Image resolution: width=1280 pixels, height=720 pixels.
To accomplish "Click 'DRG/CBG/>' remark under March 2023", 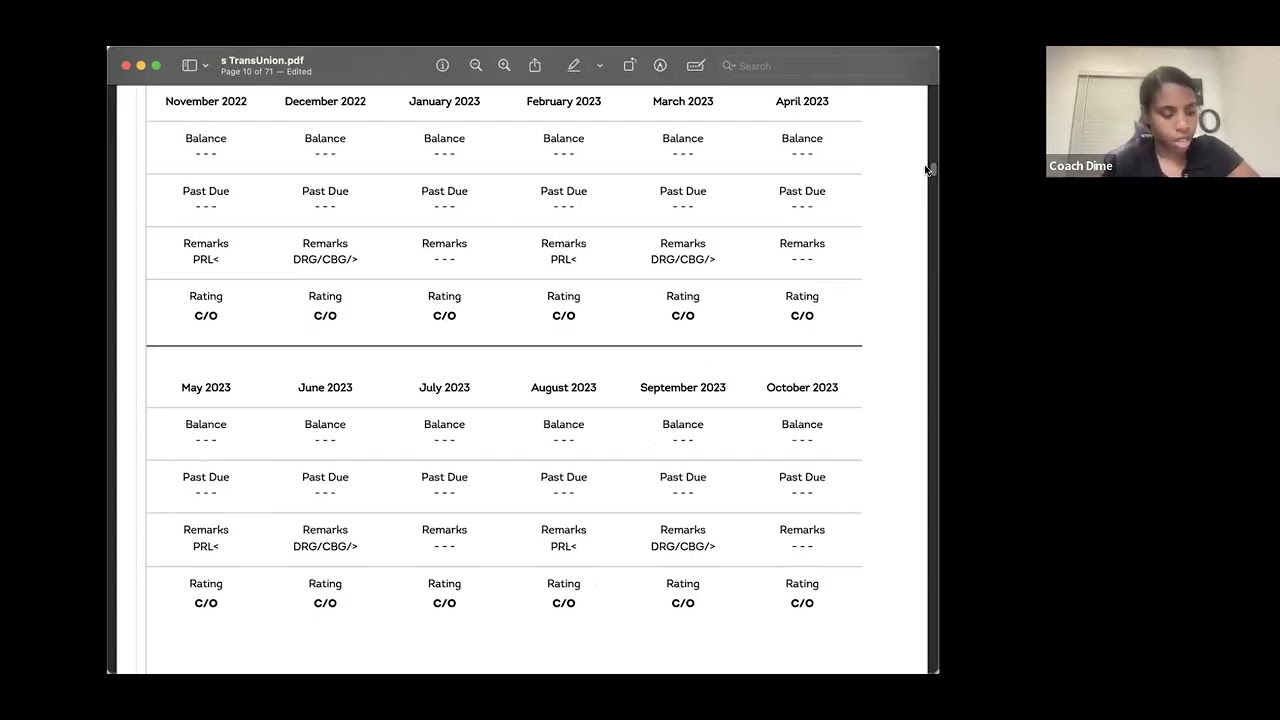I will coord(683,259).
